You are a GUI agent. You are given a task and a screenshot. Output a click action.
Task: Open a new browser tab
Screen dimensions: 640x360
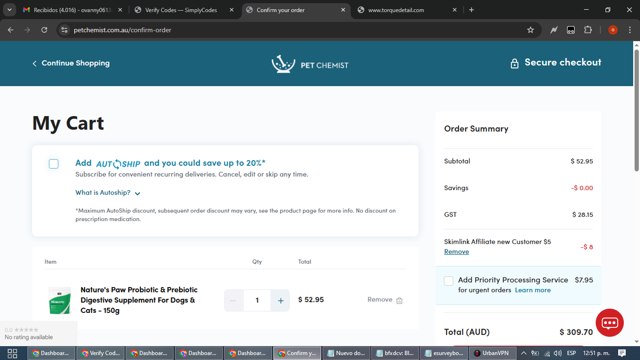[471, 10]
